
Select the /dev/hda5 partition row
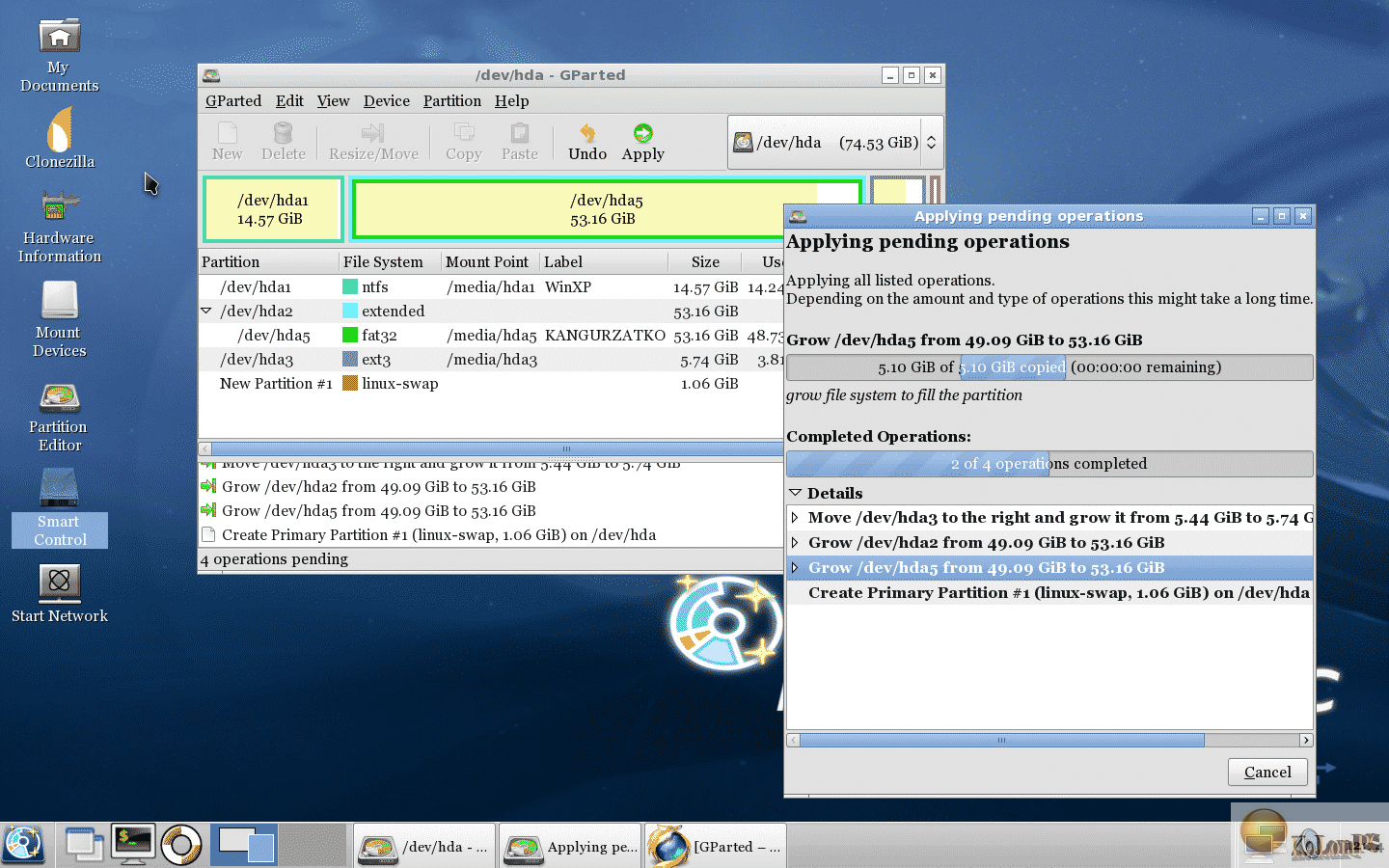pyautogui.click(x=491, y=335)
